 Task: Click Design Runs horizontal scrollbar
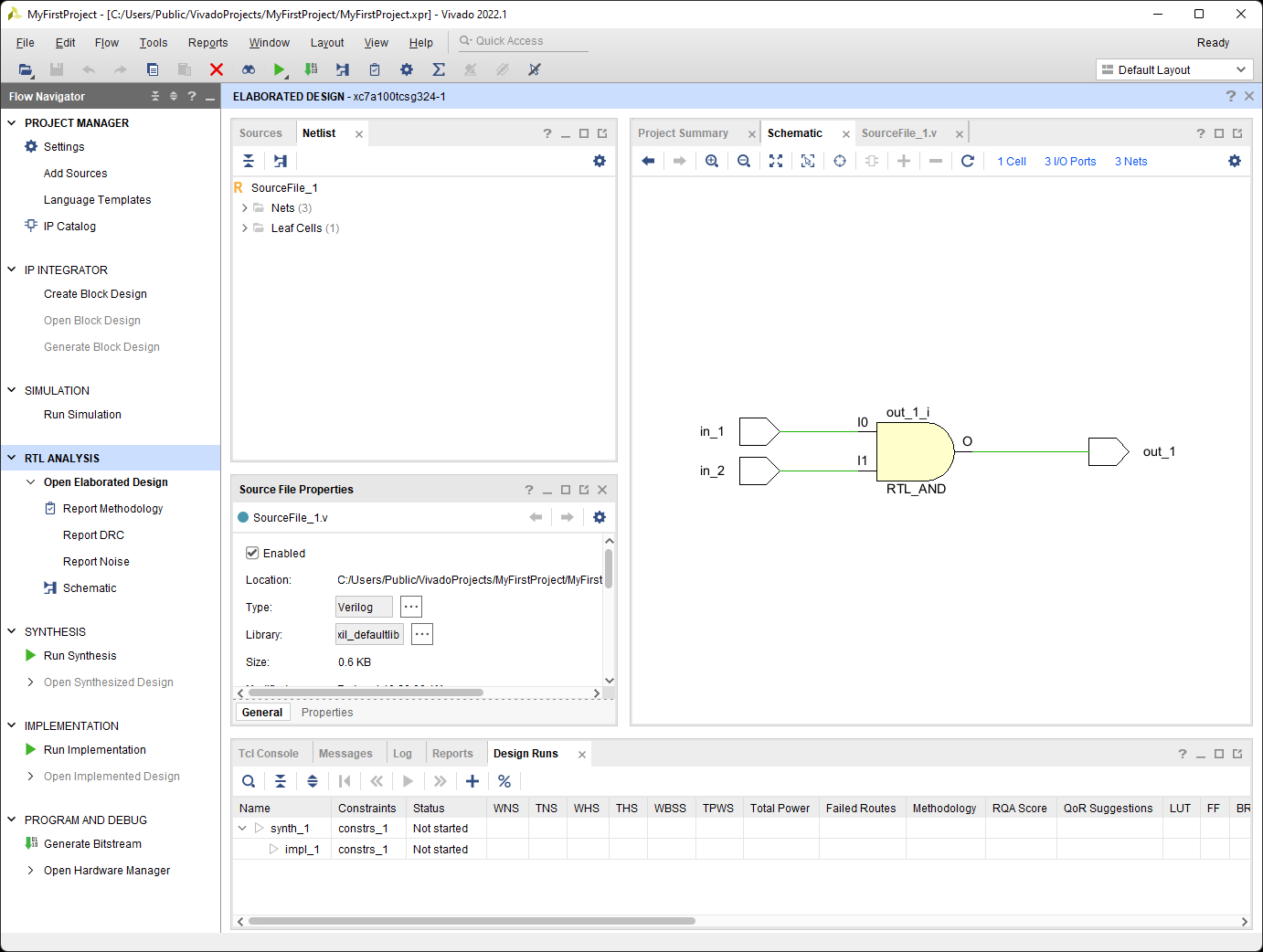pyautogui.click(x=472, y=921)
